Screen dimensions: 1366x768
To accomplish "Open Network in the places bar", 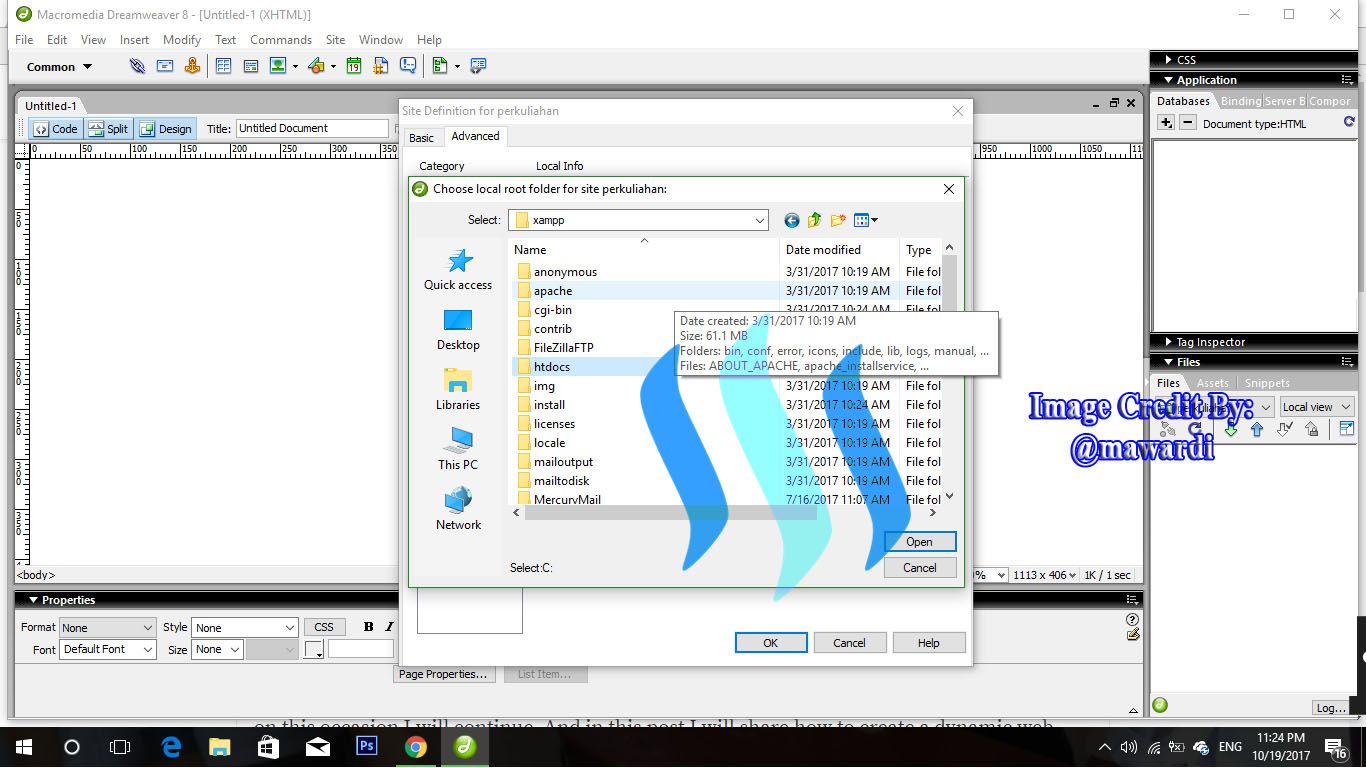I will (x=458, y=509).
